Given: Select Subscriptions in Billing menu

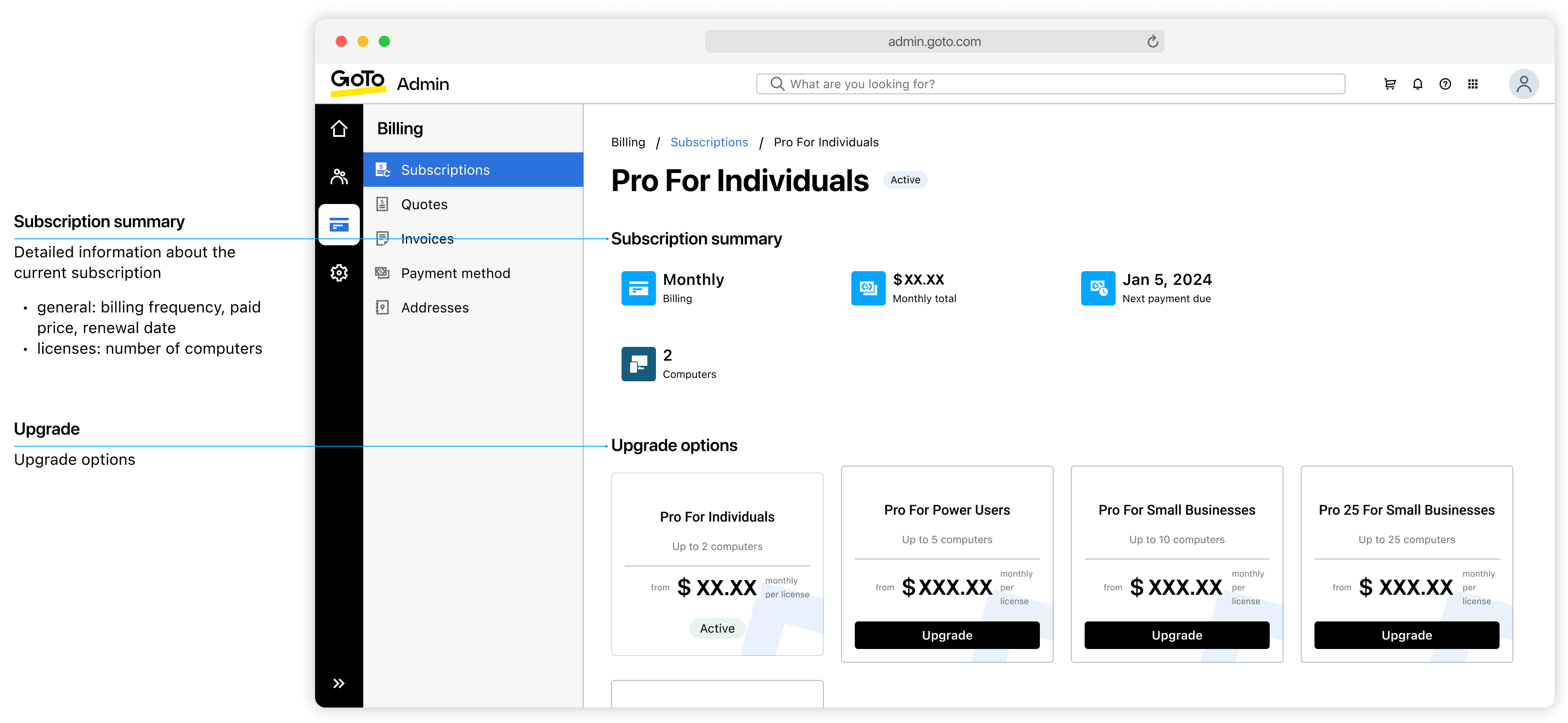Looking at the screenshot, I should [x=473, y=170].
